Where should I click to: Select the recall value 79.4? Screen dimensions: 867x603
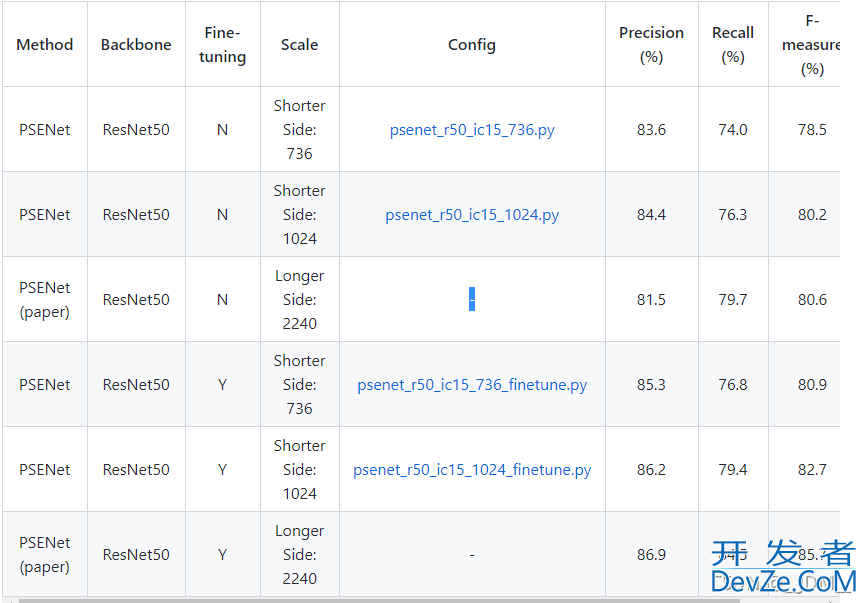tap(733, 470)
